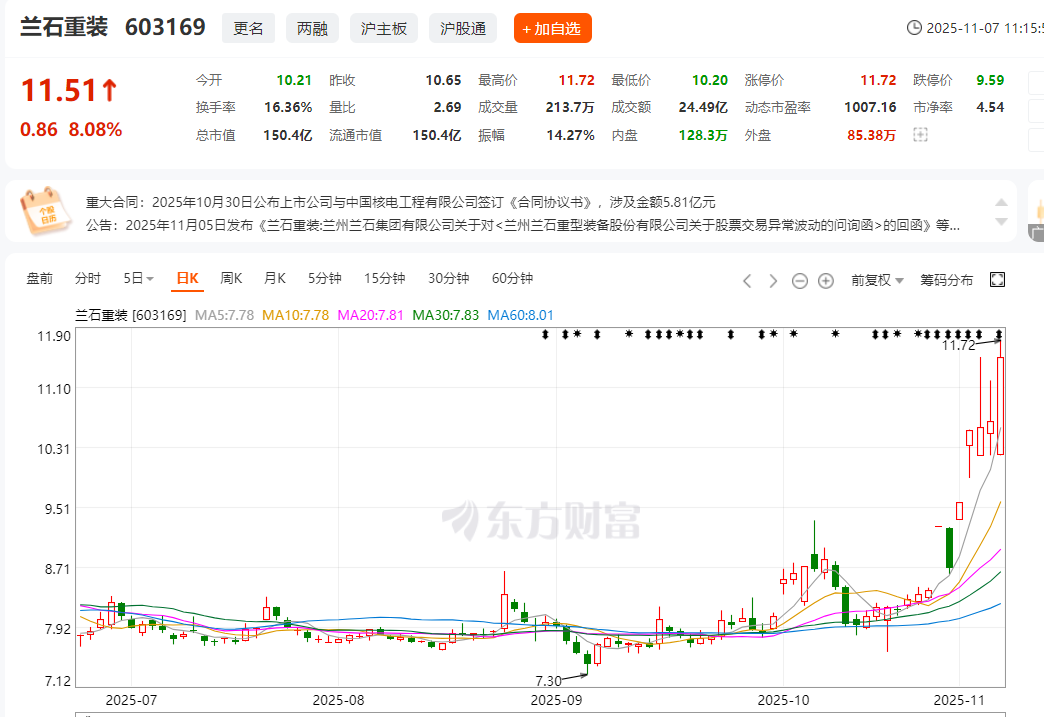Show next news with down arrow
Image resolution: width=1044 pixels, height=717 pixels.
1001,222
